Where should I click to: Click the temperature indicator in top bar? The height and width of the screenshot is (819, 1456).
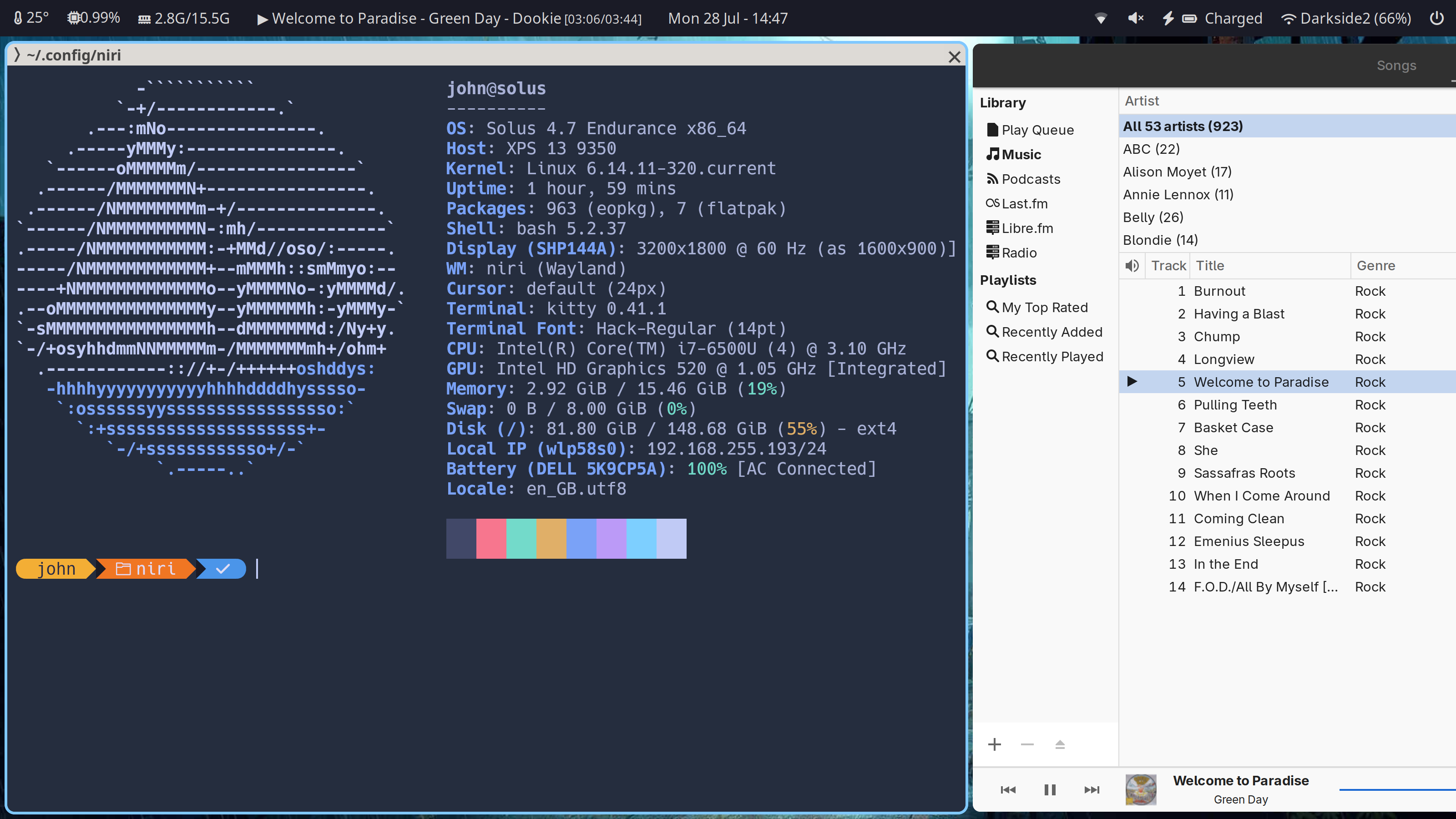click(31, 18)
